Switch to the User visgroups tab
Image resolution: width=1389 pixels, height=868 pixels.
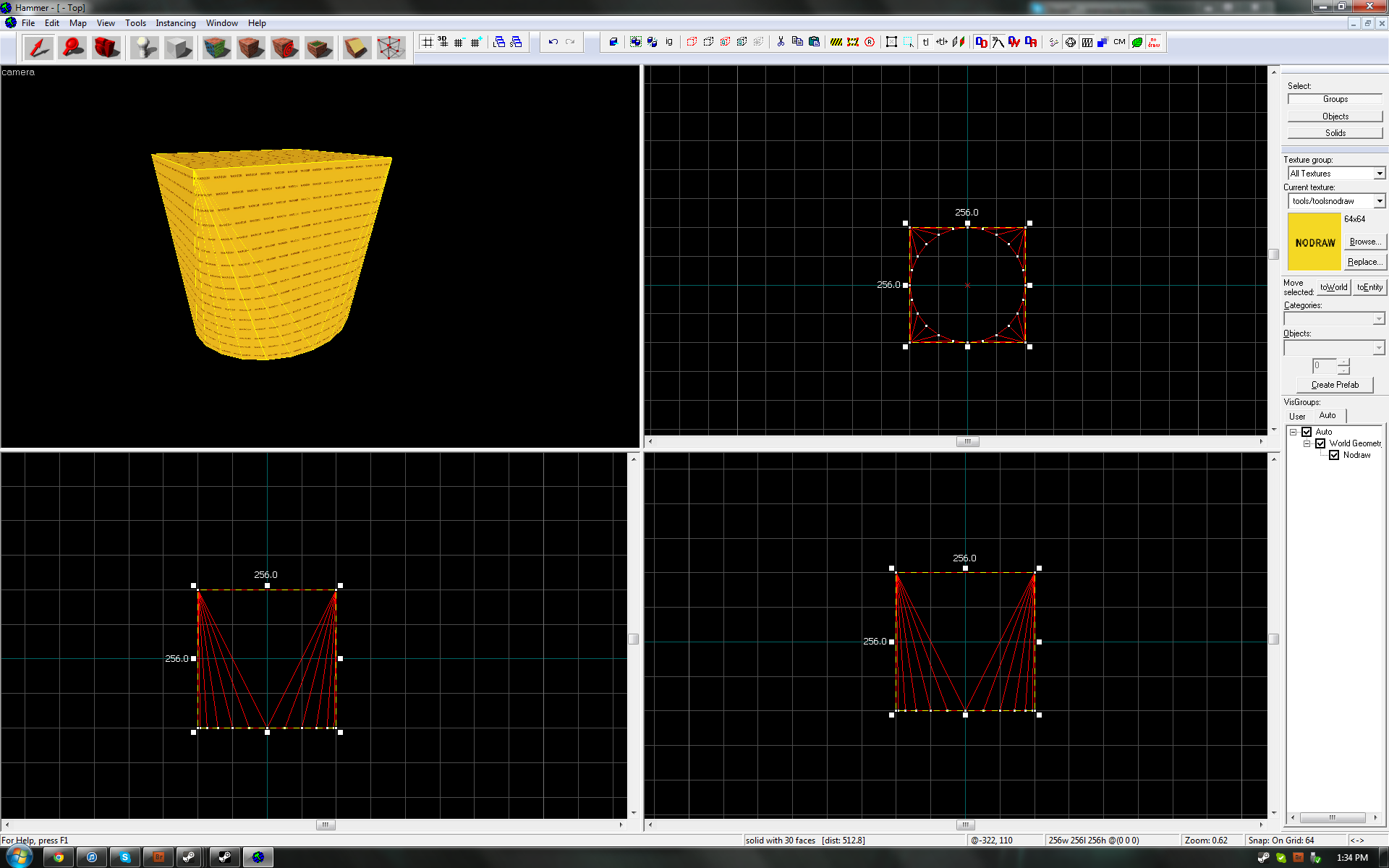1297,417
